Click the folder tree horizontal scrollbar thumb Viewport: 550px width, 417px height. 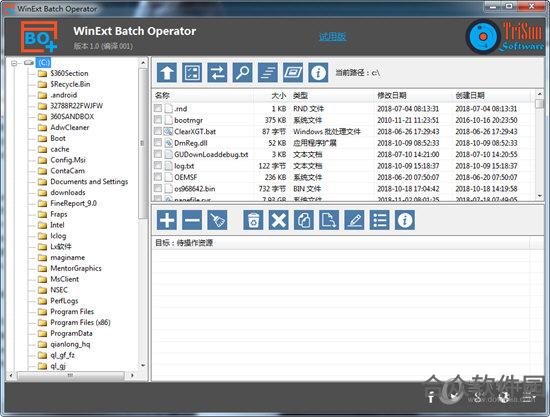click(x=71, y=375)
